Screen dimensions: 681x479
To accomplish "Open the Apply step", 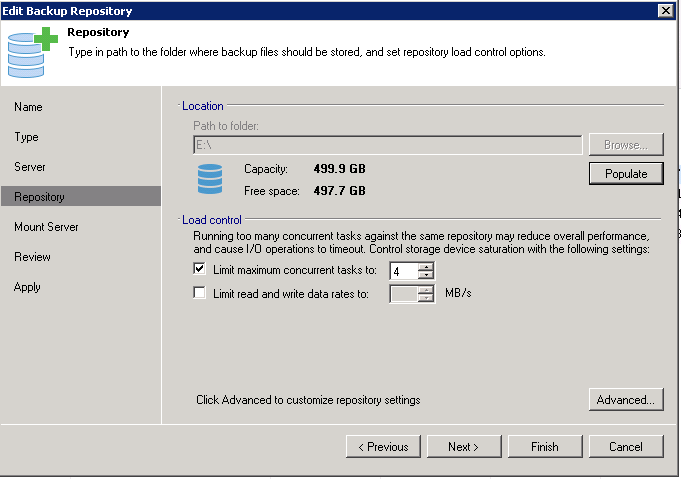I will [x=28, y=287].
